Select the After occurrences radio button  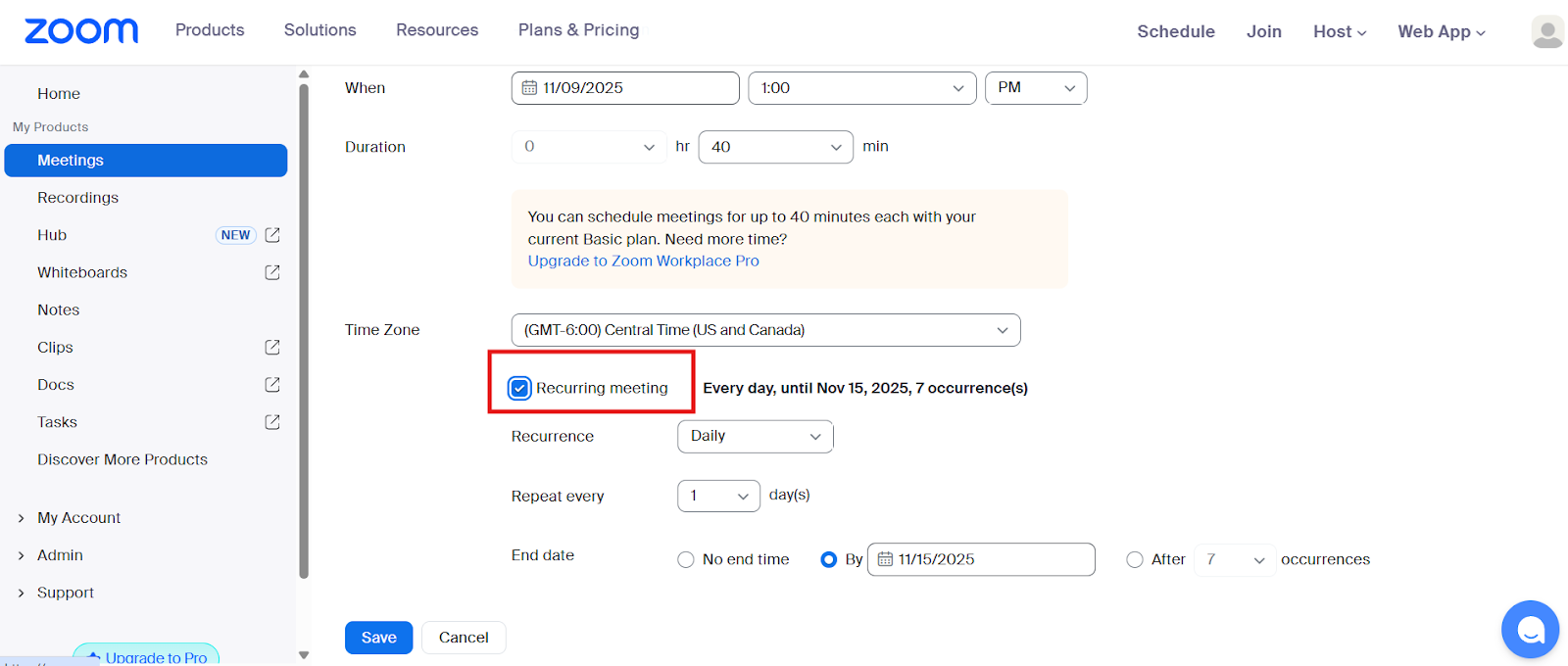(x=1135, y=560)
